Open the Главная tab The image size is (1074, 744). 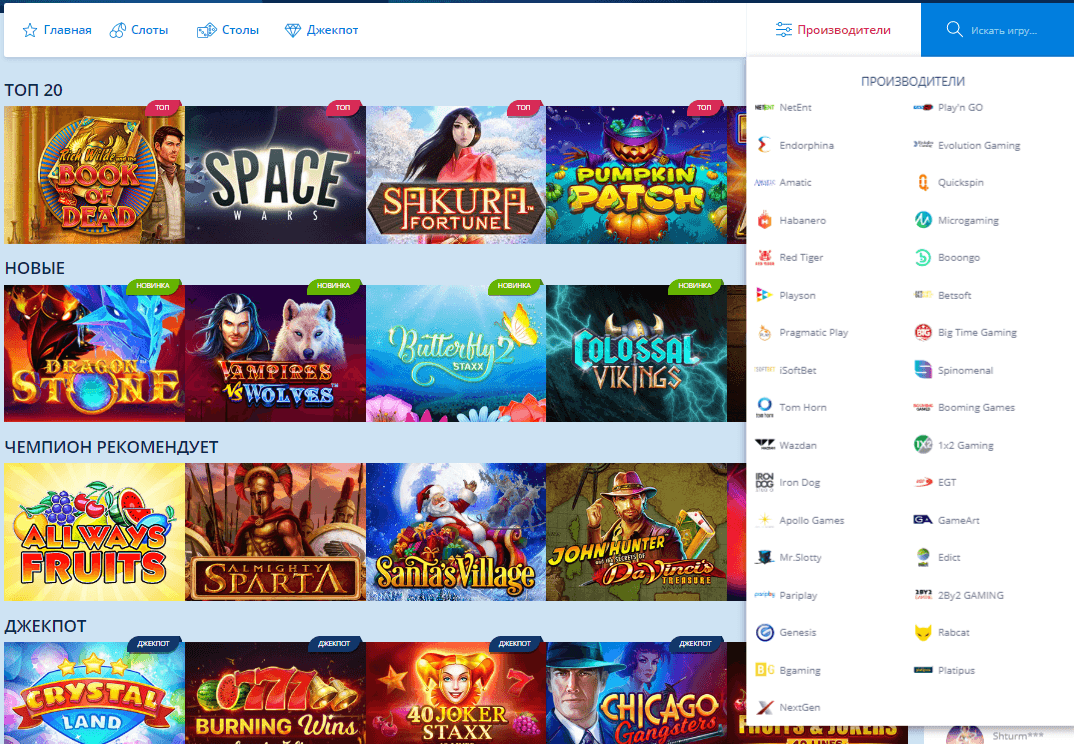[57, 30]
